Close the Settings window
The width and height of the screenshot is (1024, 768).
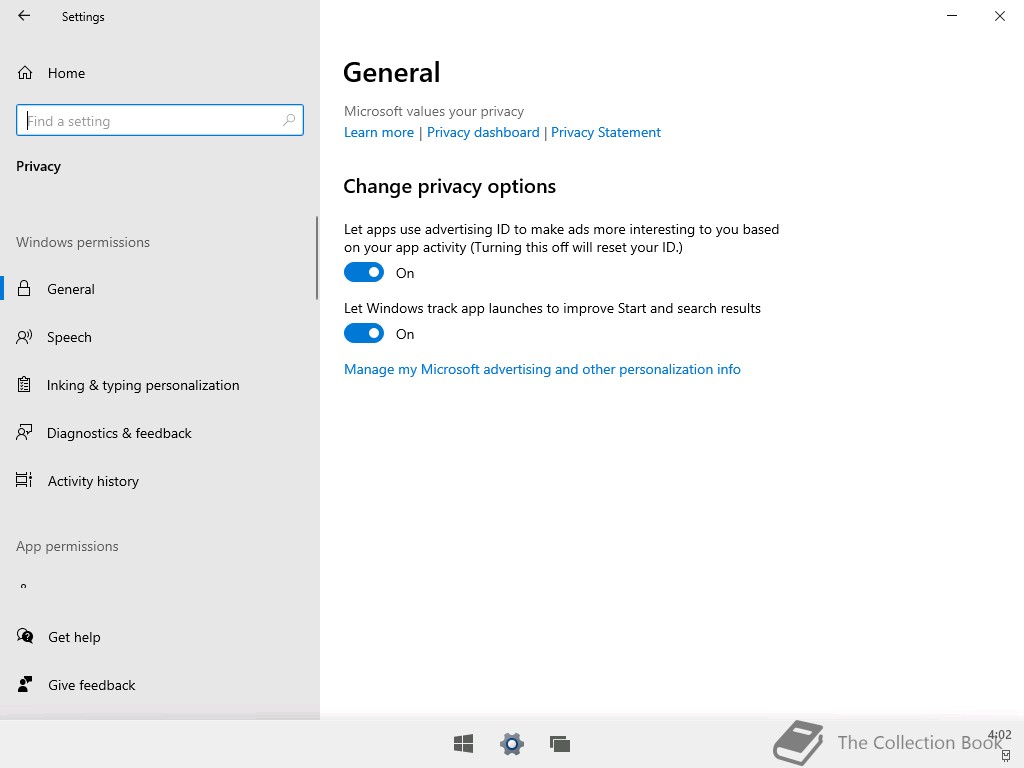point(1000,16)
